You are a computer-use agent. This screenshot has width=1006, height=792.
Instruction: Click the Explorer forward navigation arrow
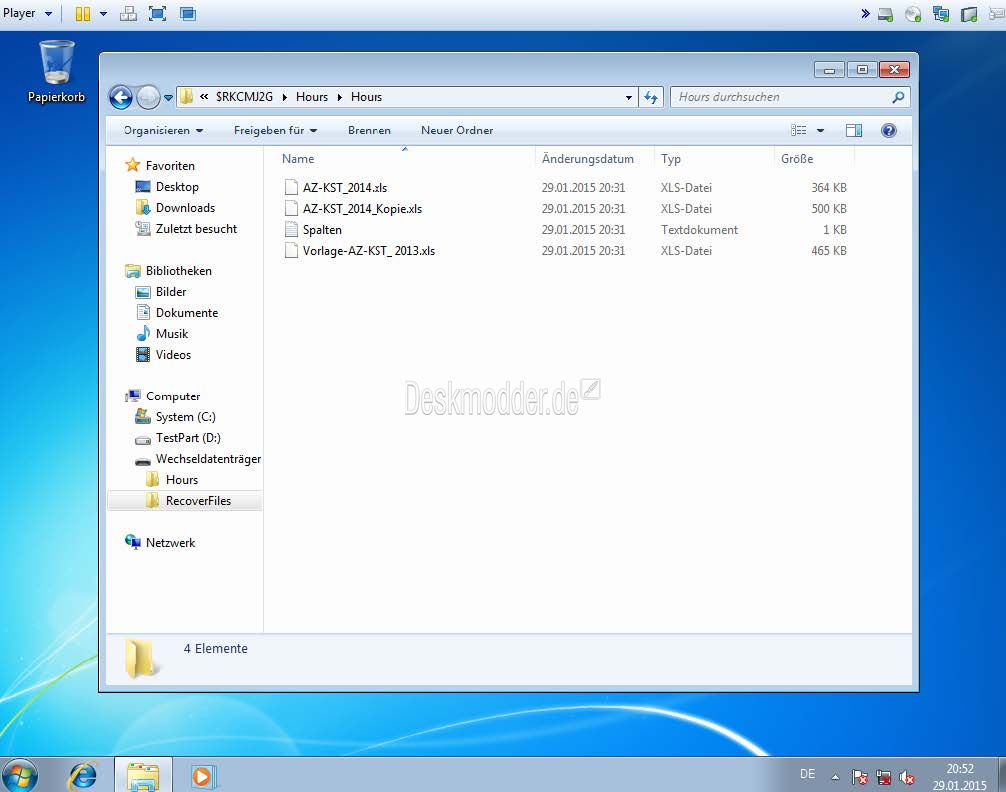[x=148, y=98]
